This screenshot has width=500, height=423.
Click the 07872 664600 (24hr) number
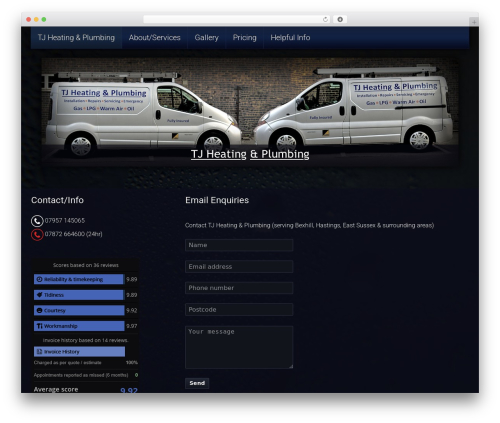73,234
